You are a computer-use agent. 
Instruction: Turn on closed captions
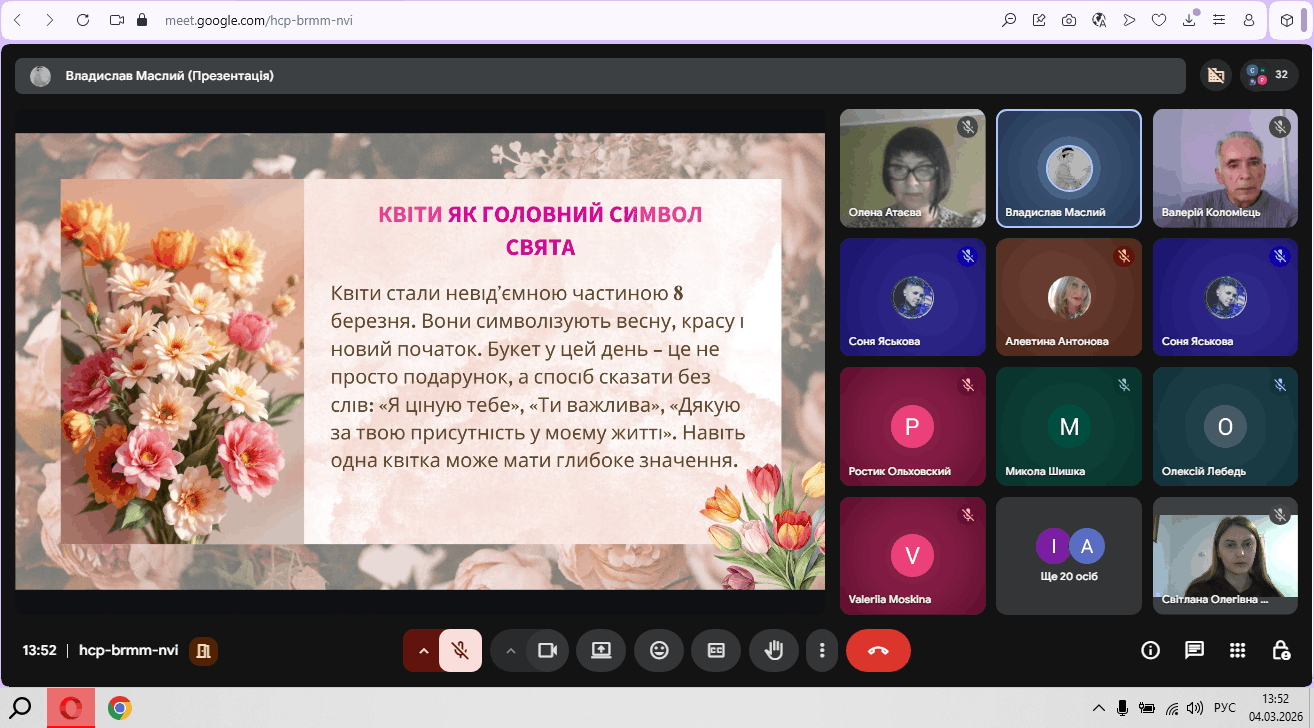click(x=716, y=650)
